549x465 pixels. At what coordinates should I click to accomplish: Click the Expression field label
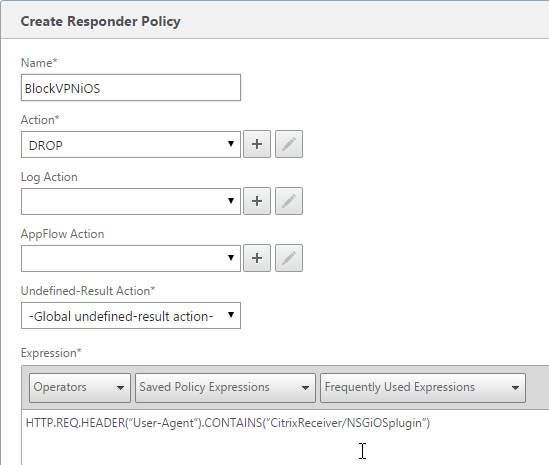[x=51, y=353]
